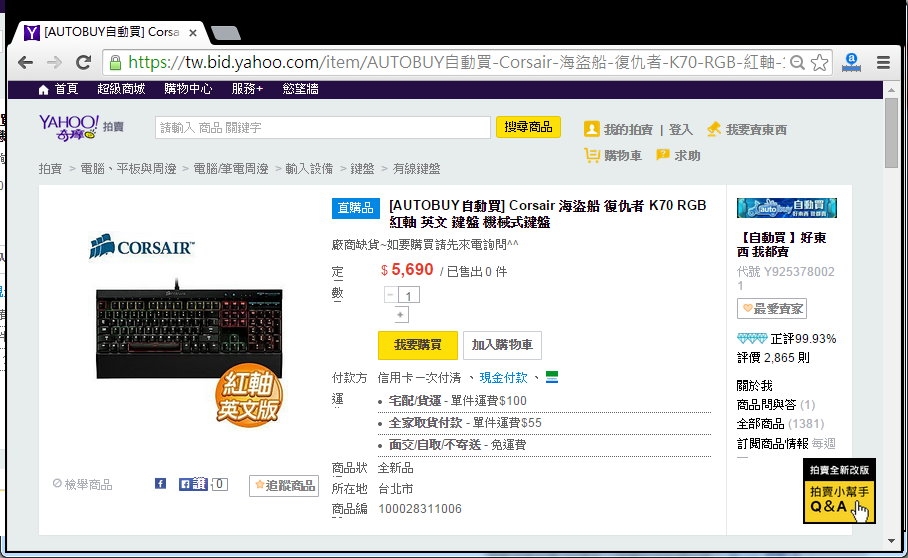Close the AUTOBUY Corsair browser tab
Viewport: 908px width, 558px height.
point(193,33)
